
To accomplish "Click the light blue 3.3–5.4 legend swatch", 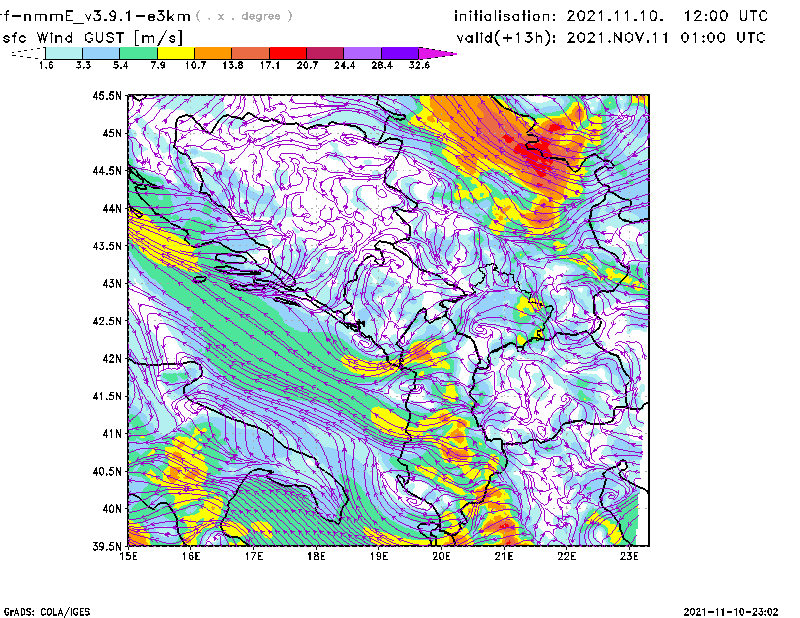I will tap(101, 53).
